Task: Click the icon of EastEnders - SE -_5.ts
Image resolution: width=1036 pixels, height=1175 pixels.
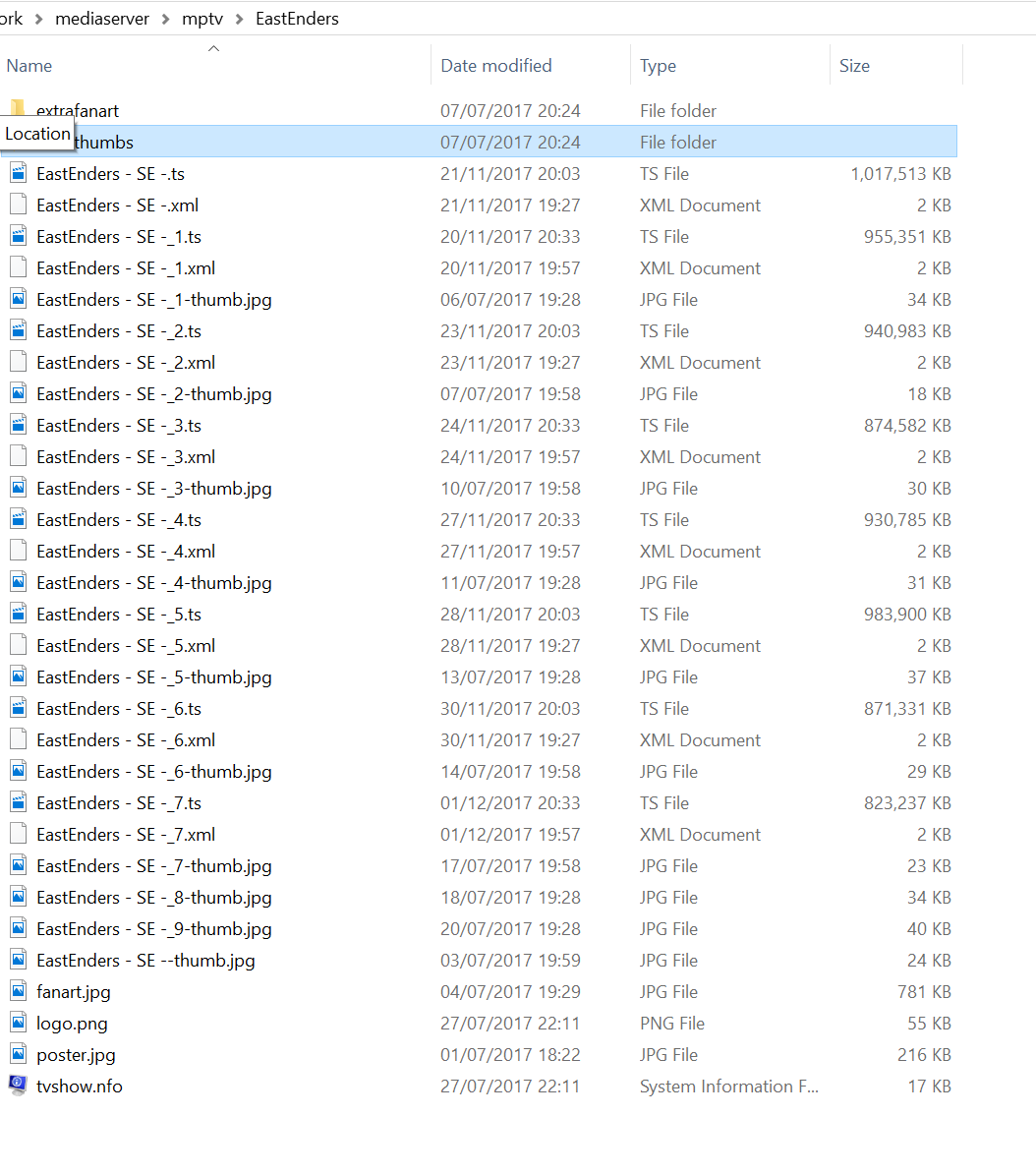Action: point(19,614)
